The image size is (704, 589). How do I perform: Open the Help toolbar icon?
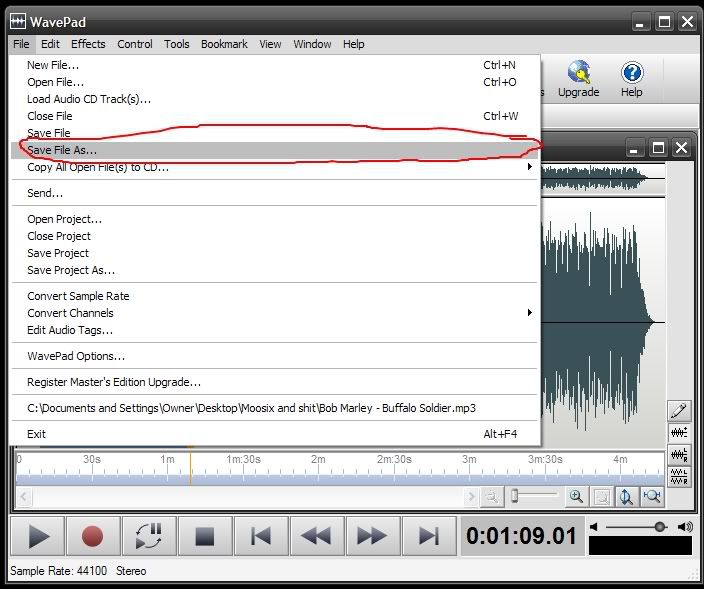[632, 79]
